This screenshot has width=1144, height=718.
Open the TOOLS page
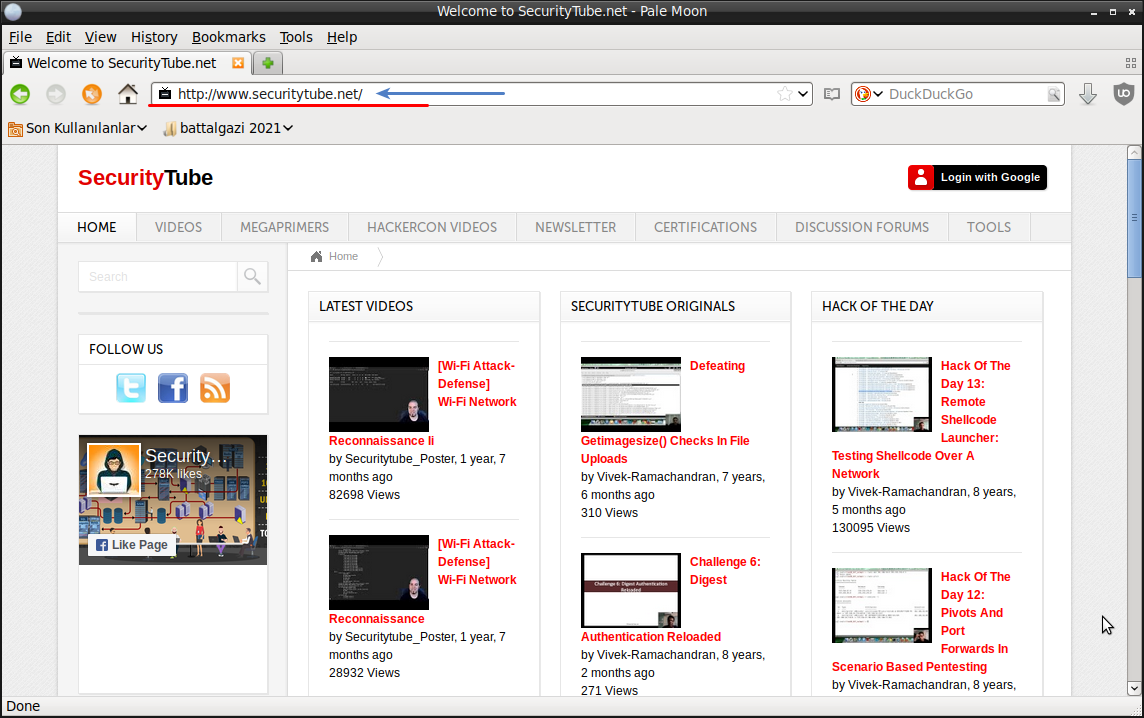tap(989, 227)
